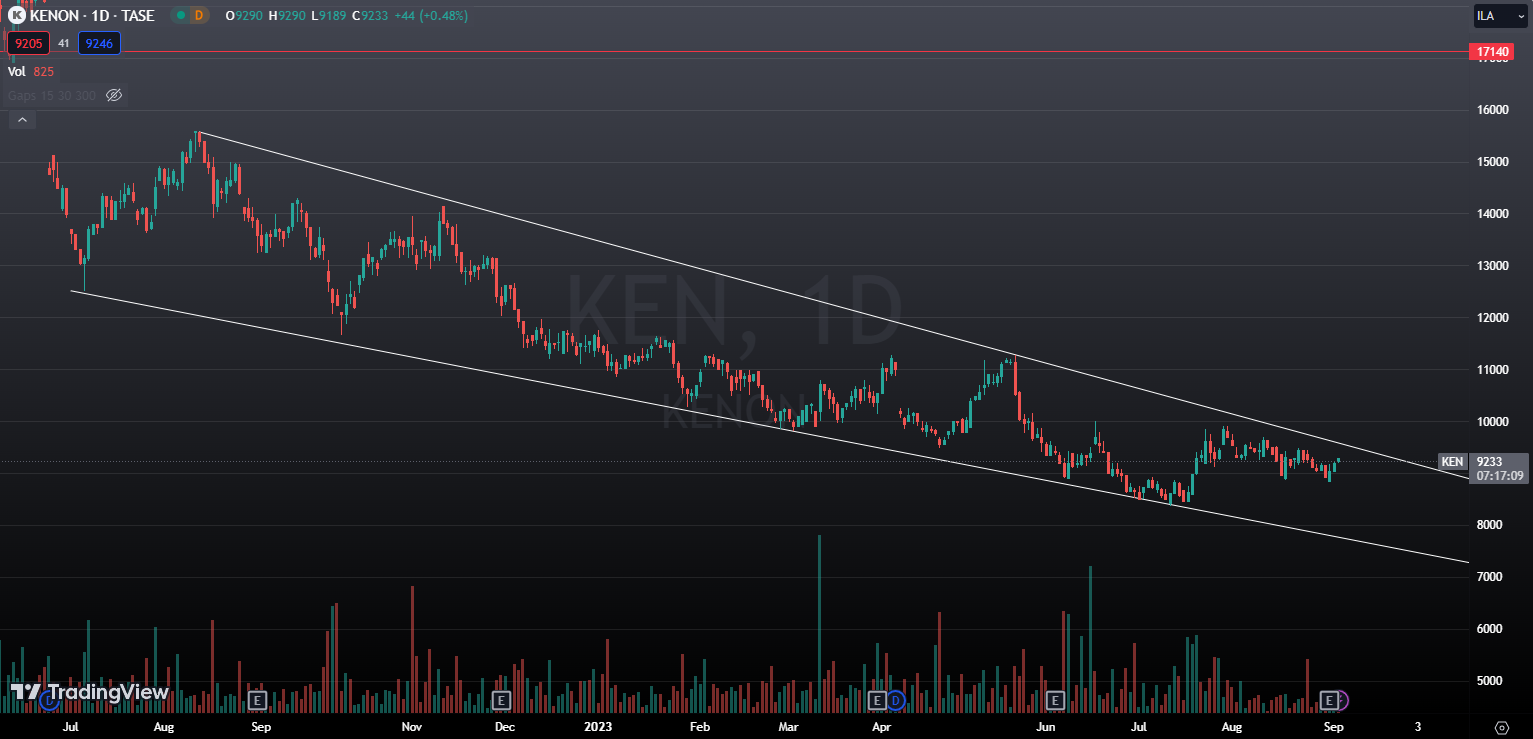This screenshot has height=739, width=1533.
Task: Click the buy price button 9246
Action: (x=100, y=43)
